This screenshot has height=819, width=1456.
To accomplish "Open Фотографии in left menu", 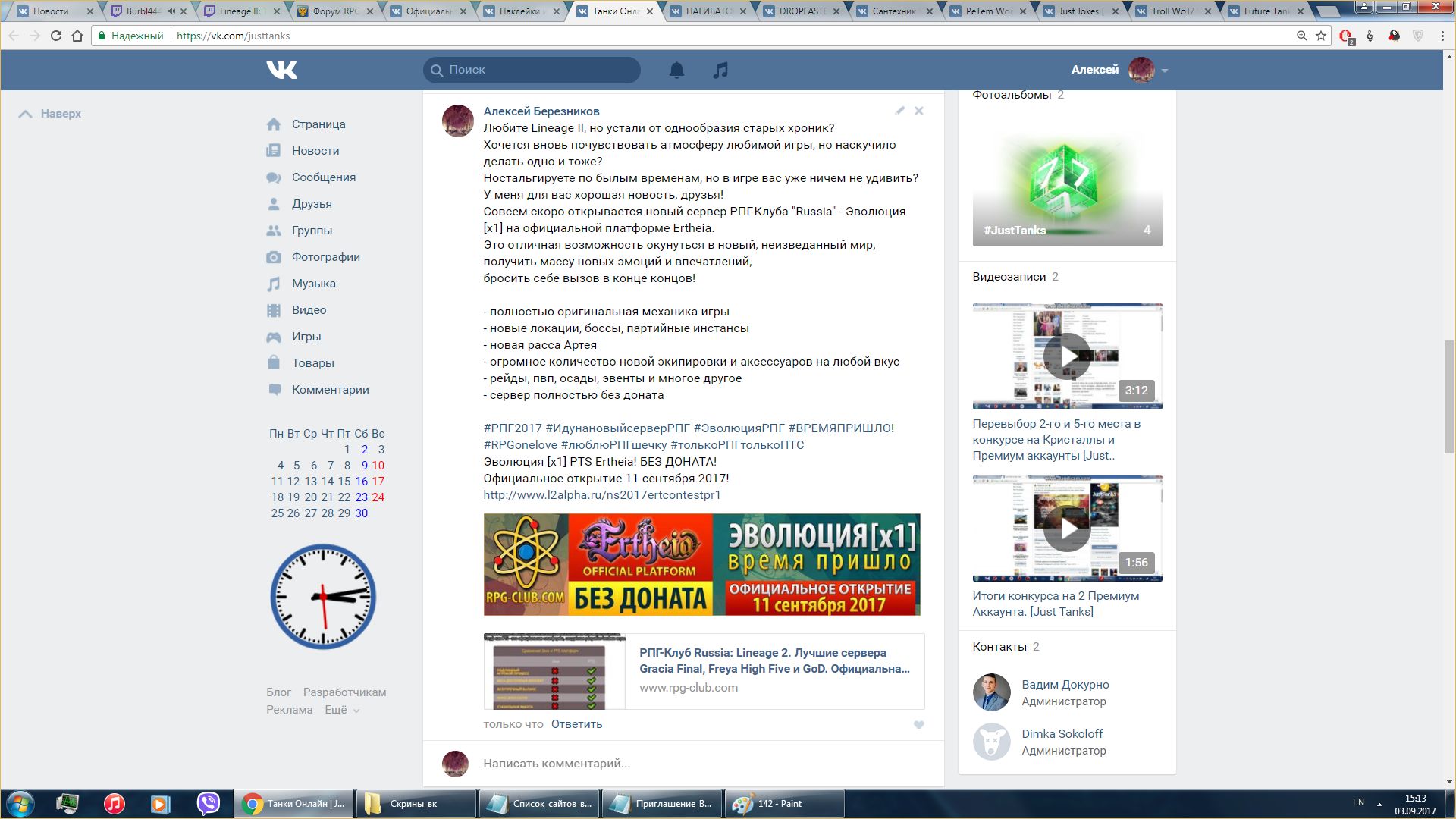I will click(326, 257).
